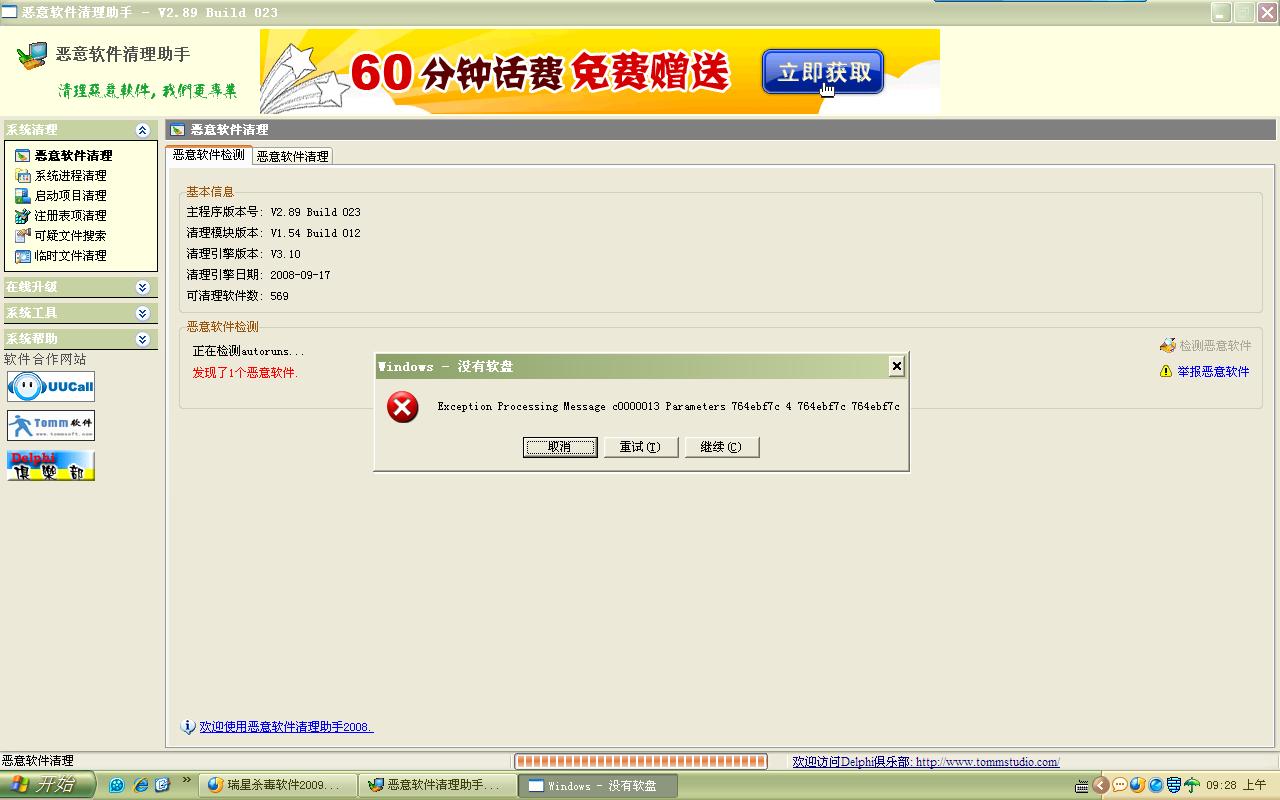Click the 可清理软件数 569 line
Image resolution: width=1280 pixels, height=800 pixels.
tap(237, 296)
